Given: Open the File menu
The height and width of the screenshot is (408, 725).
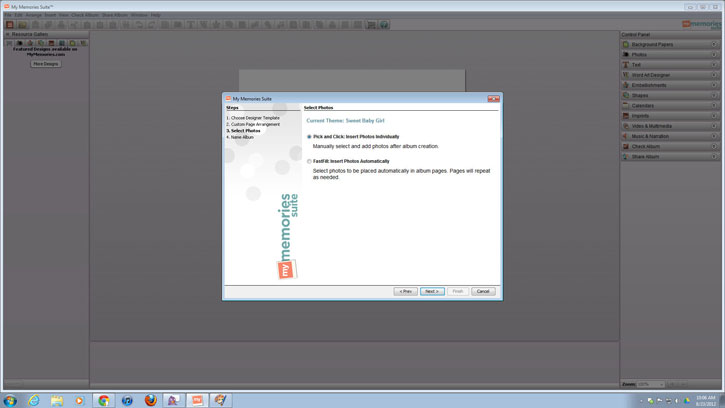Looking at the screenshot, I should pos(8,15).
